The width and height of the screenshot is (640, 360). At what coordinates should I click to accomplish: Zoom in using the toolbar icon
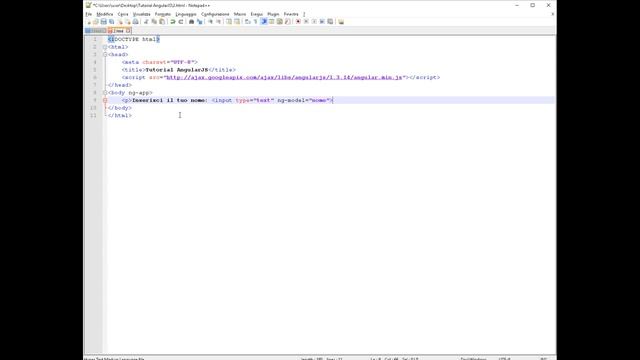click(x=210, y=22)
